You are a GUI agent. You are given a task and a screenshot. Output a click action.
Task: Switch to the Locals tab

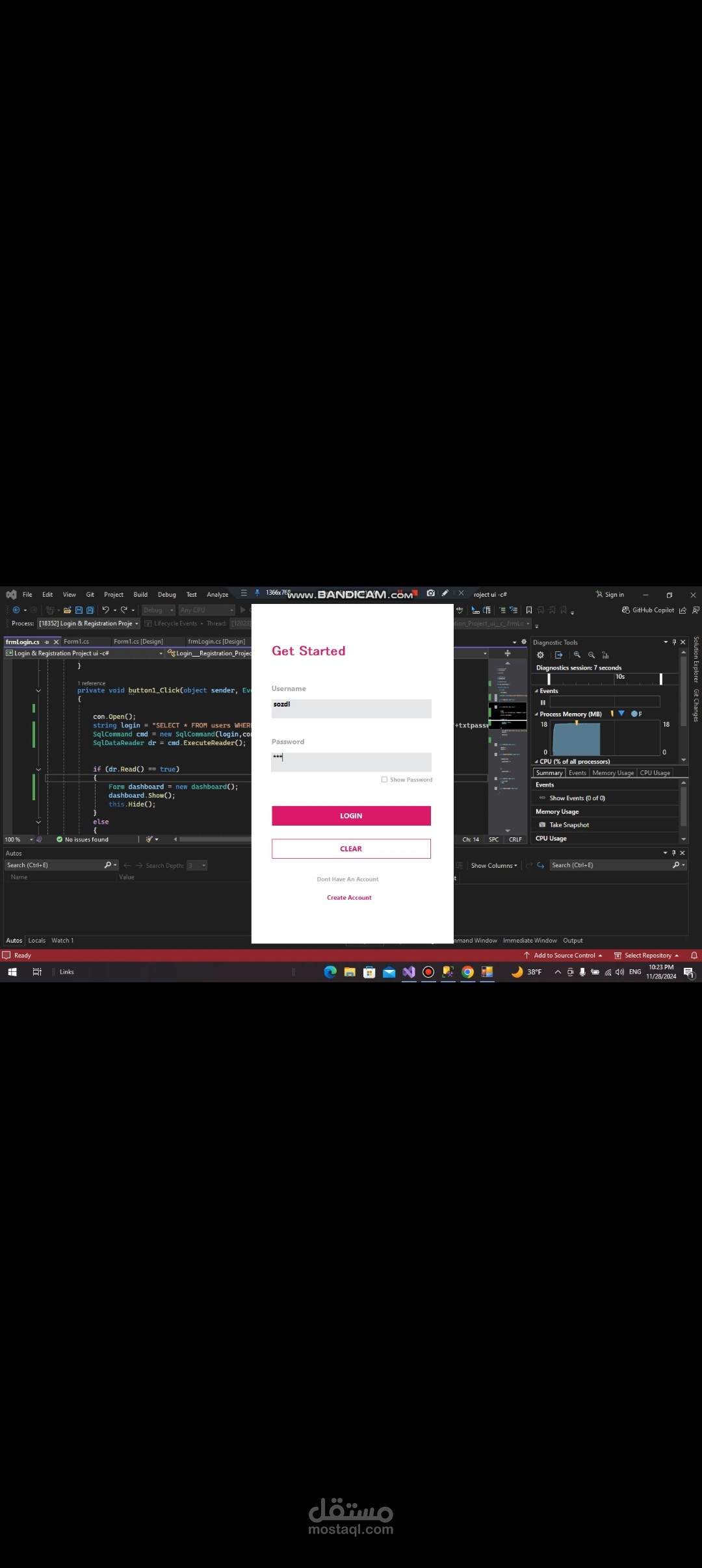(37, 941)
